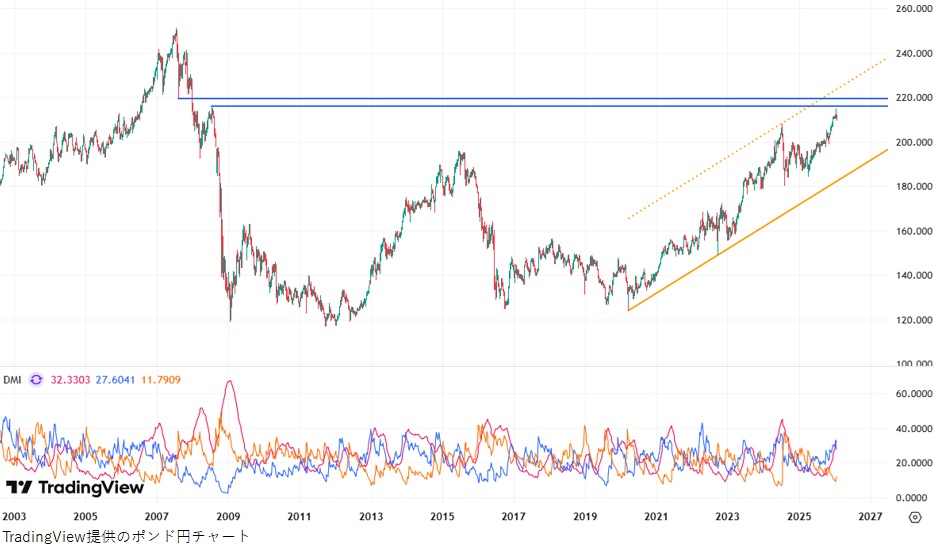Select the upper blue horizontal line
This screenshot has width=934, height=550.
coord(500,98)
